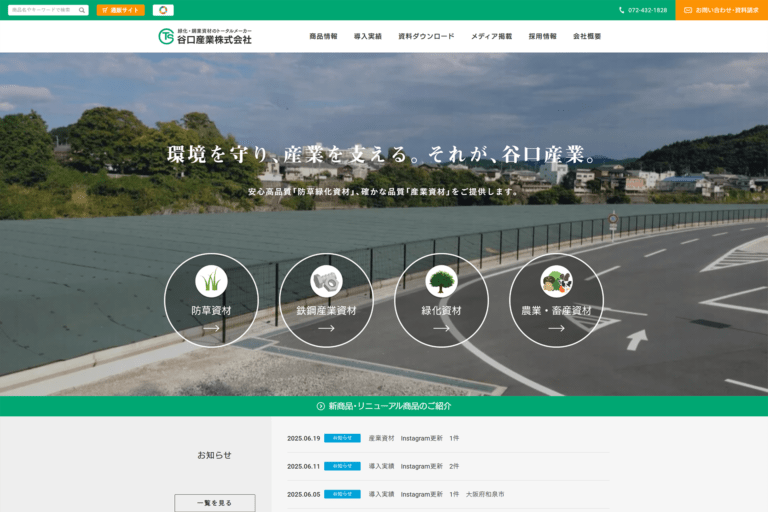The height and width of the screenshot is (512, 768).
Task: Click the お問い合わせ・資料請求 orange button
Action: pos(721,10)
